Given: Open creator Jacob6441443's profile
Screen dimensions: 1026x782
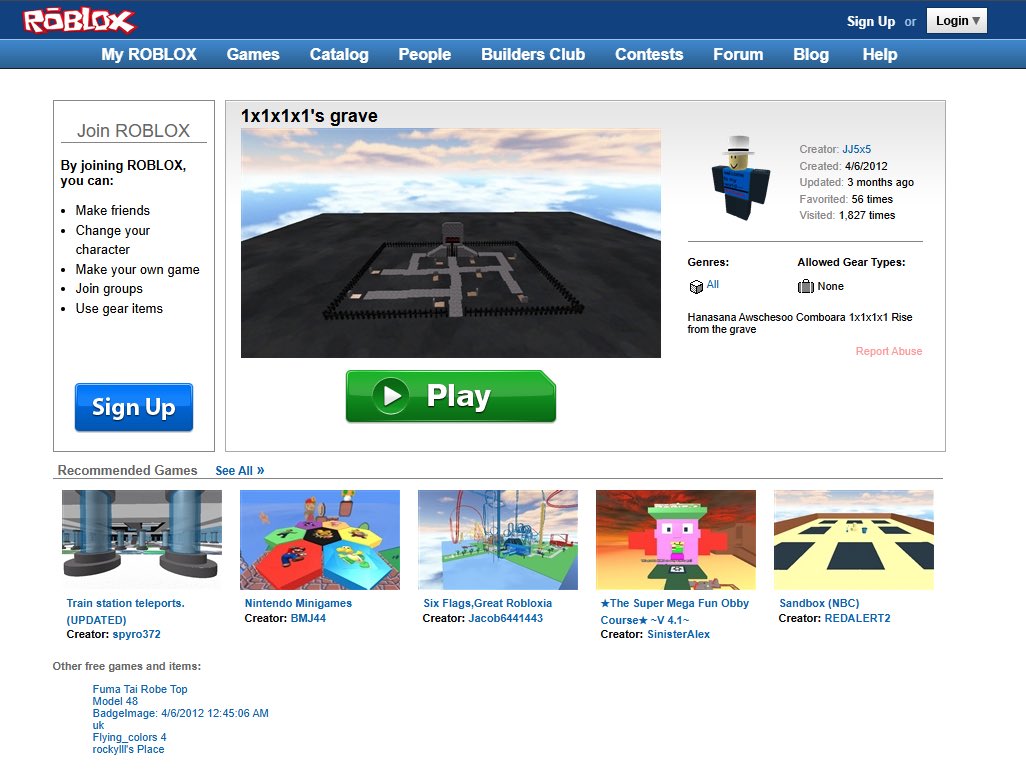Looking at the screenshot, I should point(506,618).
